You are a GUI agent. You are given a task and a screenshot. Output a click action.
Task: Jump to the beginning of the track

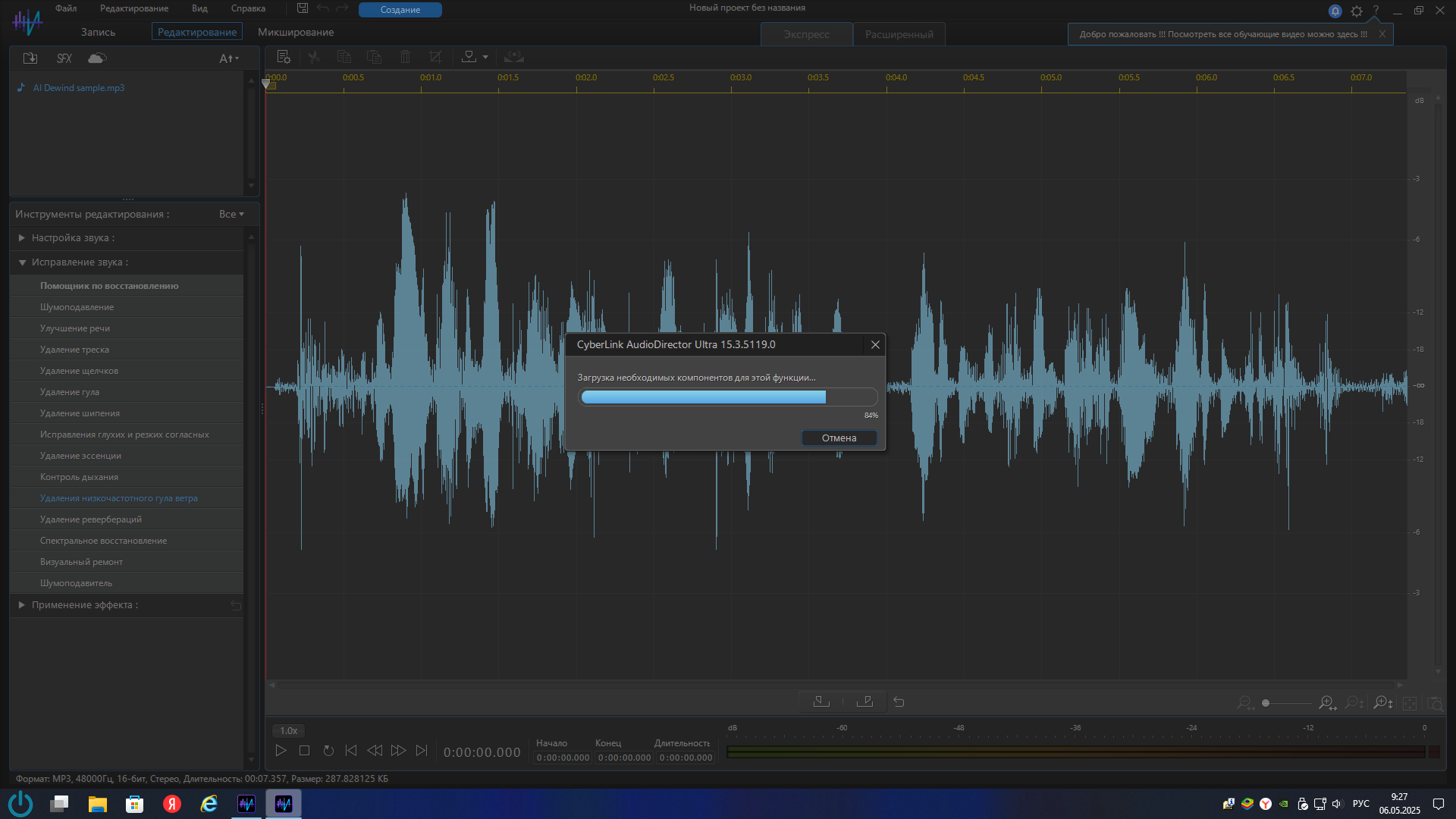[x=351, y=751]
